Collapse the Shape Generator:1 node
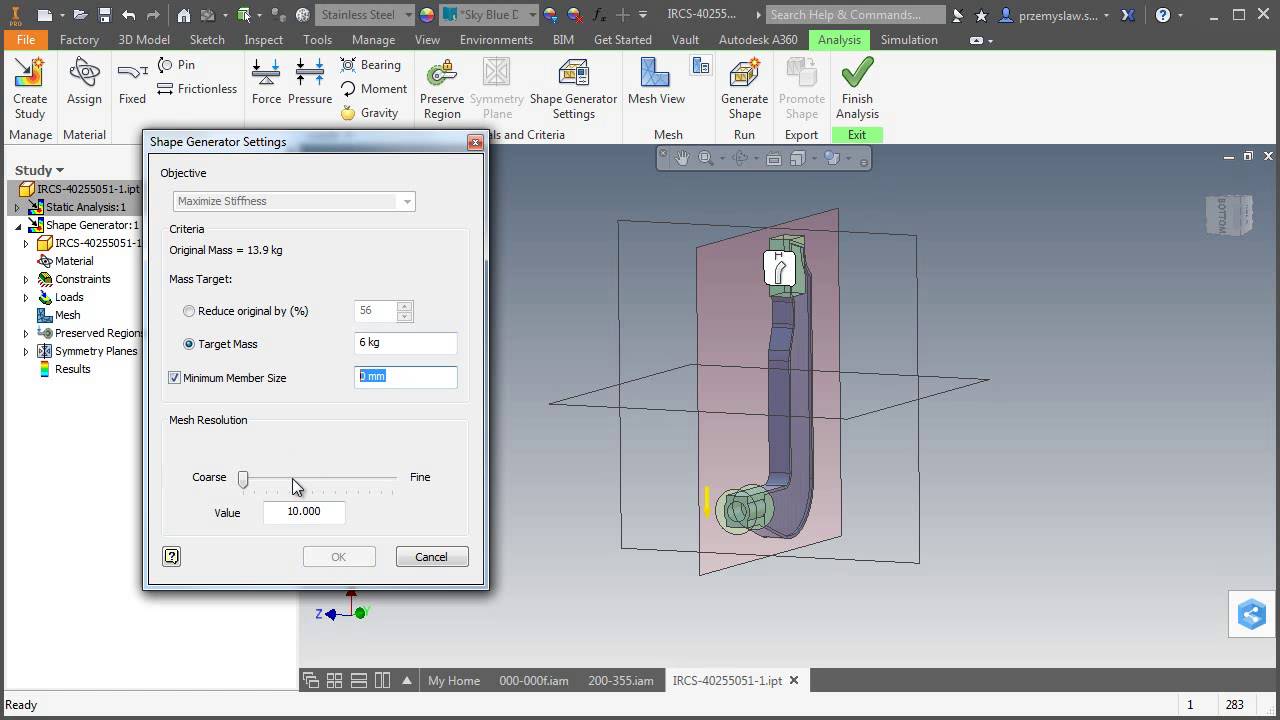Viewport: 1280px width, 720px height. (17, 226)
